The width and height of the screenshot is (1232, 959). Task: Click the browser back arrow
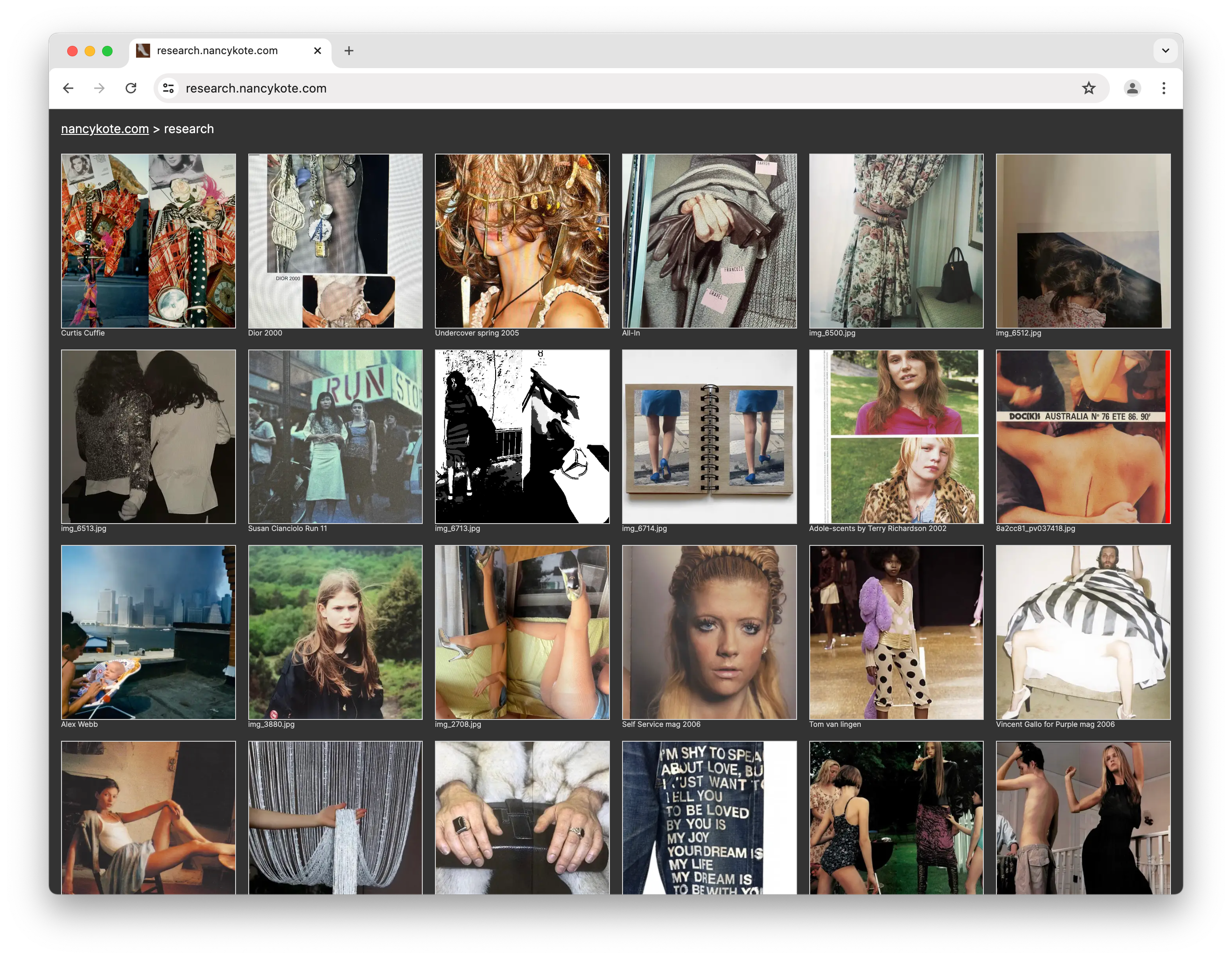[68, 88]
